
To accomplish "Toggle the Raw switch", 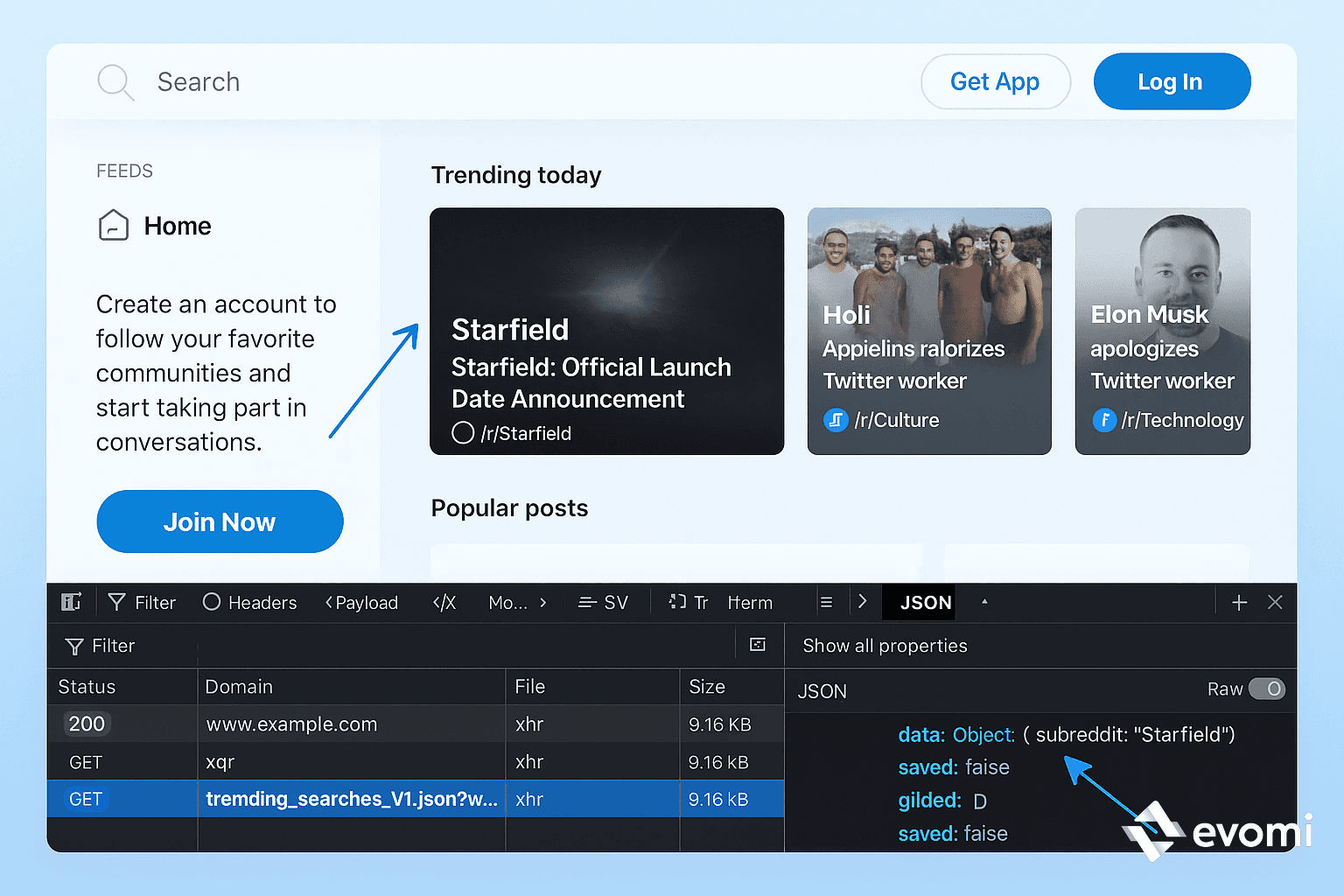I will point(1266,689).
